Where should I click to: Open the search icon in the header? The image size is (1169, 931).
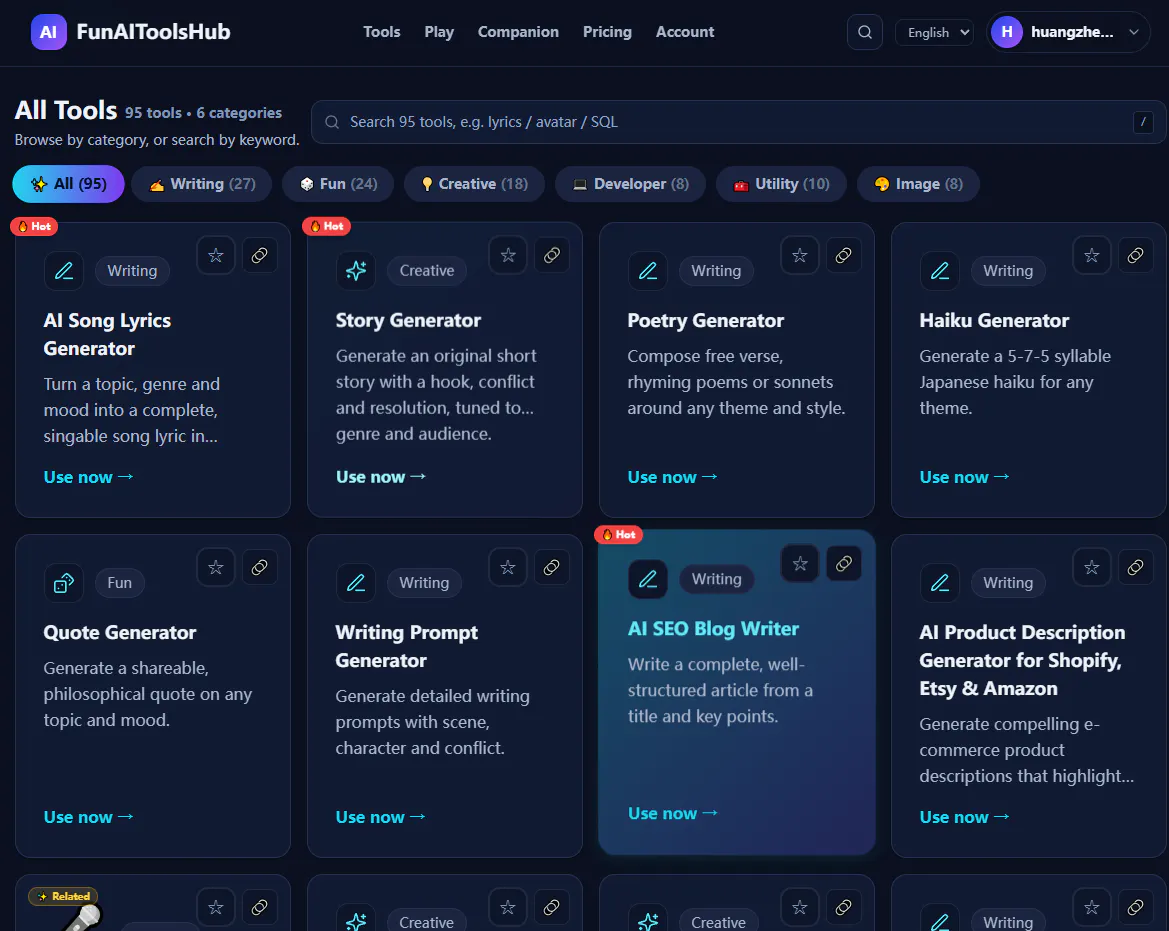point(865,32)
